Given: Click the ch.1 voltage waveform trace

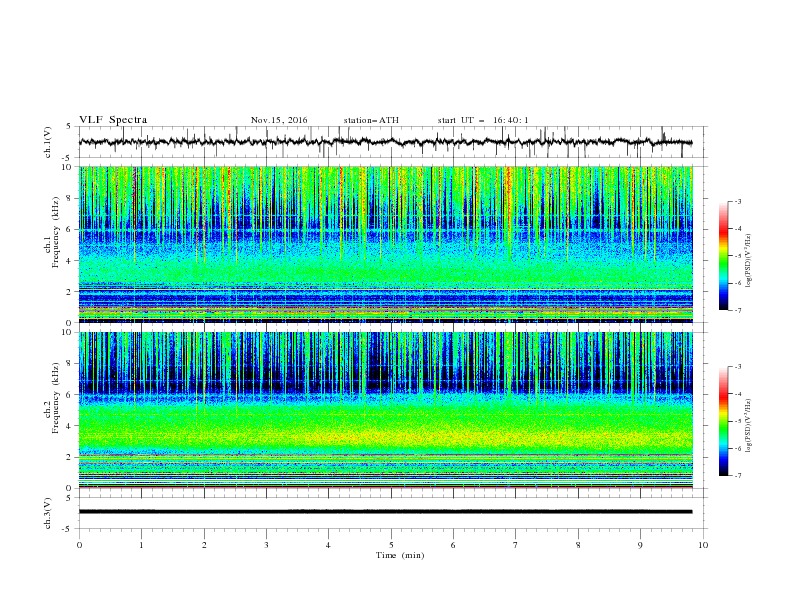Looking at the screenshot, I should [x=385, y=142].
